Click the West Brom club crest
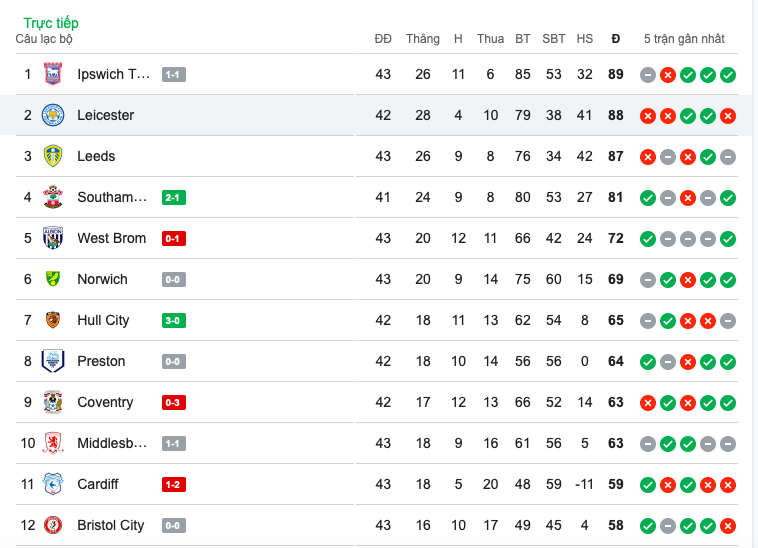The height and width of the screenshot is (548, 758). 53,238
